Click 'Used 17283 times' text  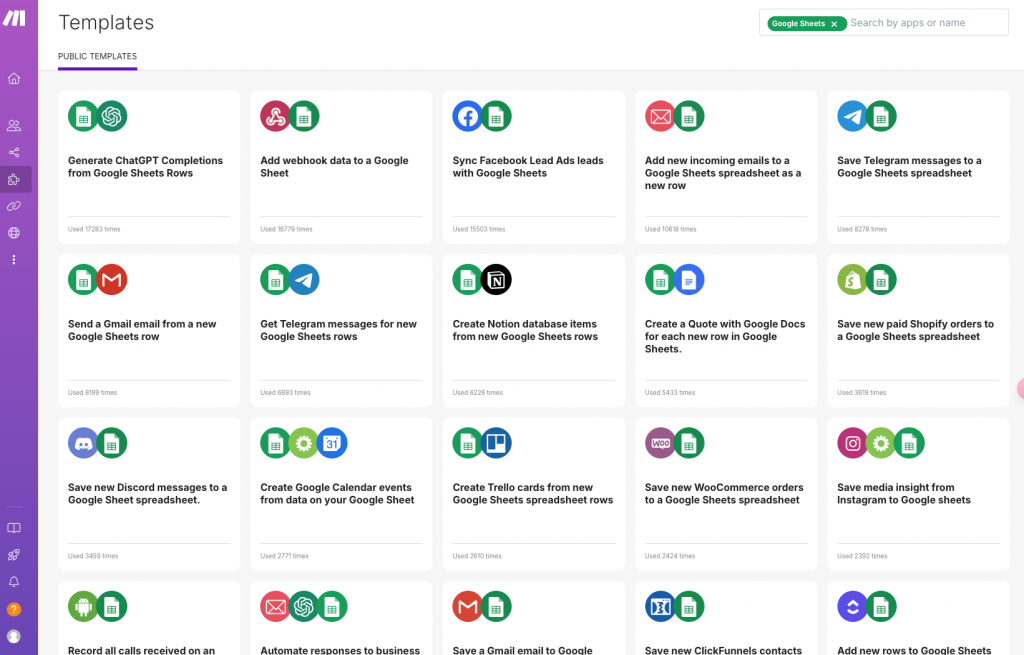coord(94,229)
